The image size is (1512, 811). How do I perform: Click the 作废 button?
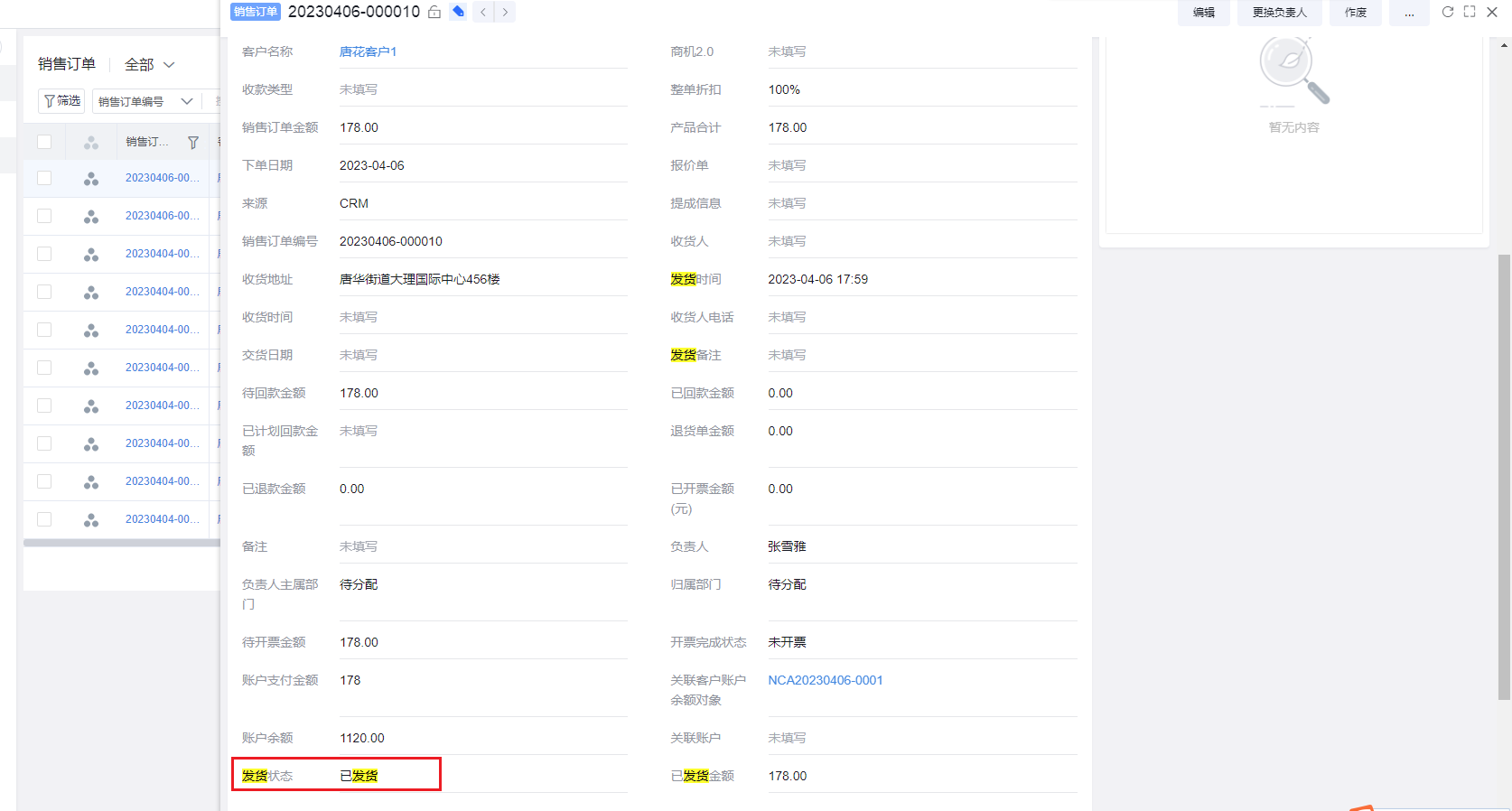pyautogui.click(x=1356, y=13)
